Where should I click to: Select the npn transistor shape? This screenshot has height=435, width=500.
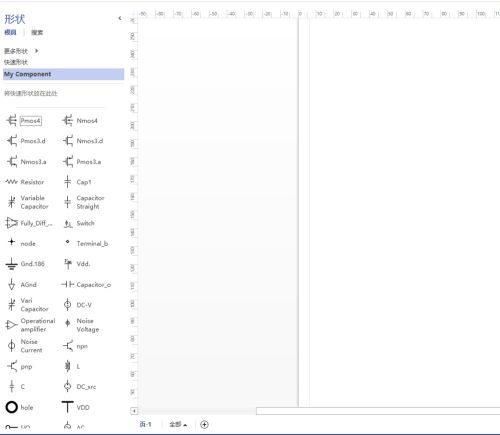click(x=75, y=346)
